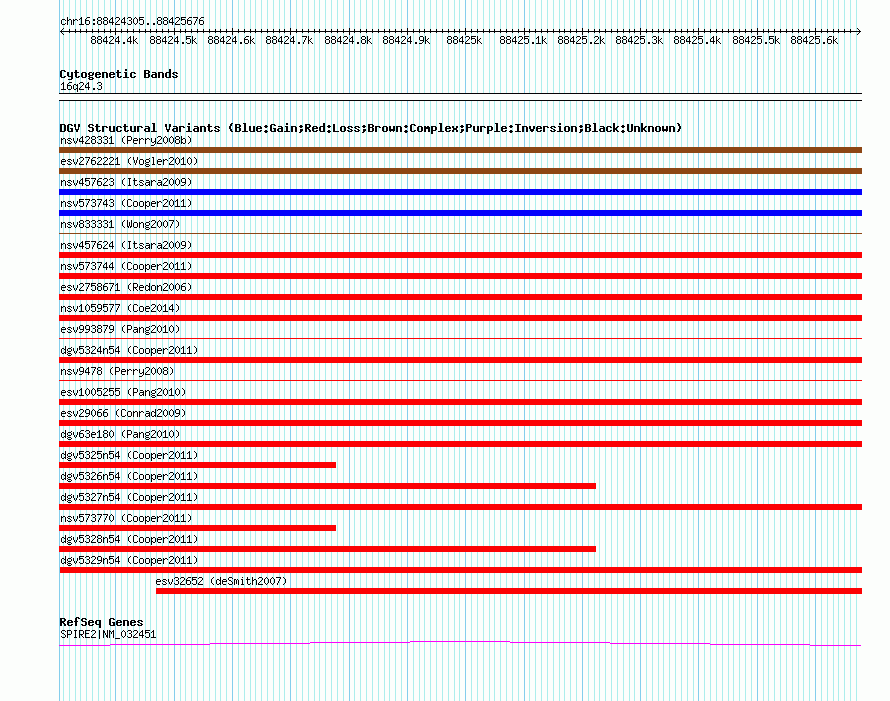The image size is (890, 701).
Task: Click the dgv5329n54 (Cooper2011) label
Action: coord(129,560)
